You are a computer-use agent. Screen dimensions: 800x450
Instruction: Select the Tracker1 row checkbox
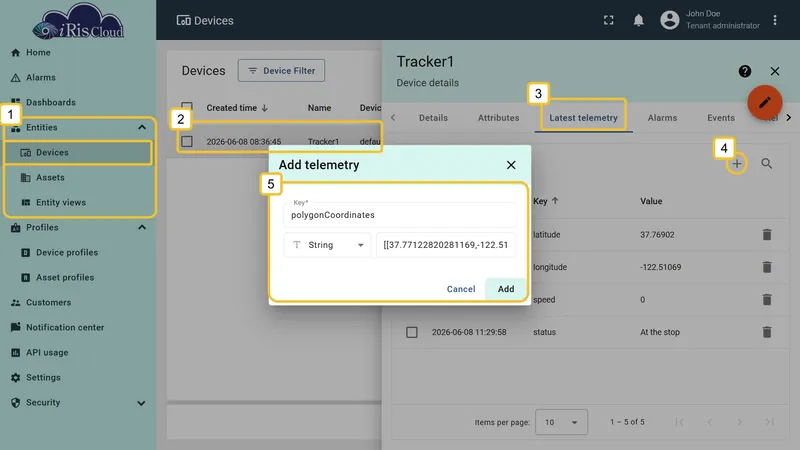[x=187, y=141]
